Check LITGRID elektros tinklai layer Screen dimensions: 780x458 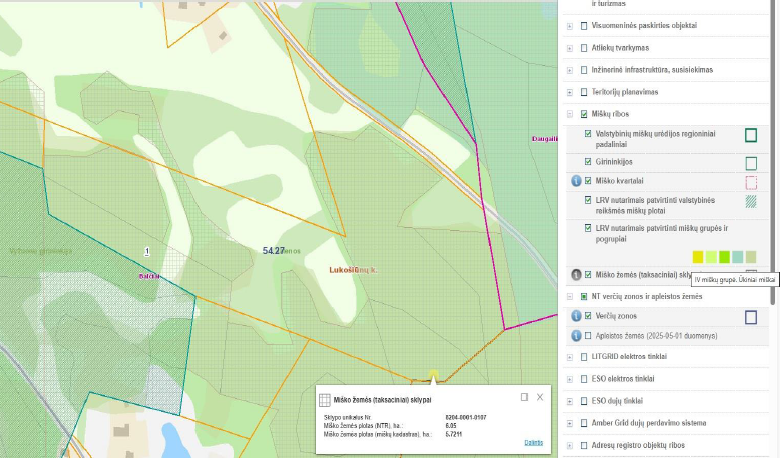coord(584,357)
